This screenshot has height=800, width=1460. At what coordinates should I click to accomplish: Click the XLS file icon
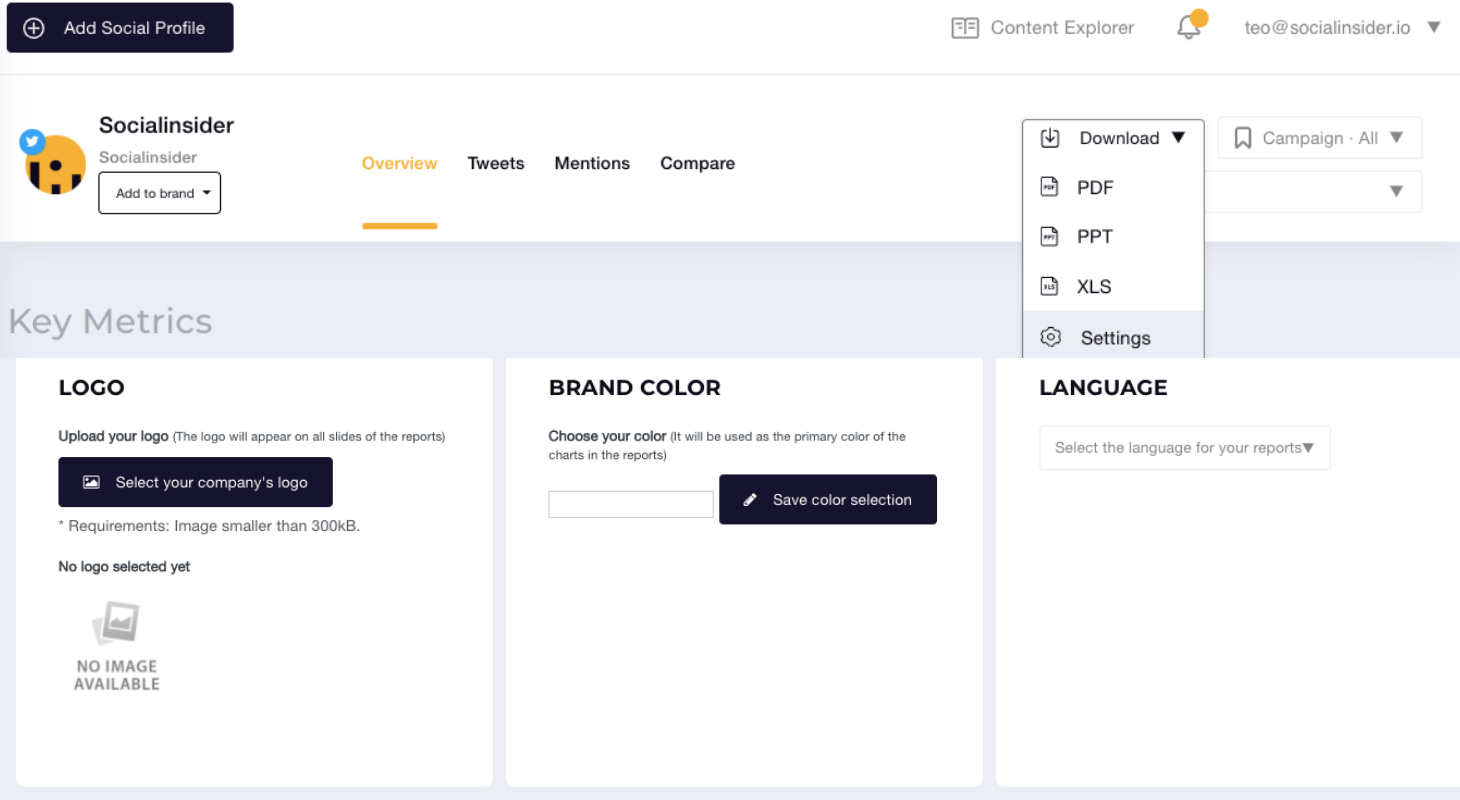click(1049, 286)
